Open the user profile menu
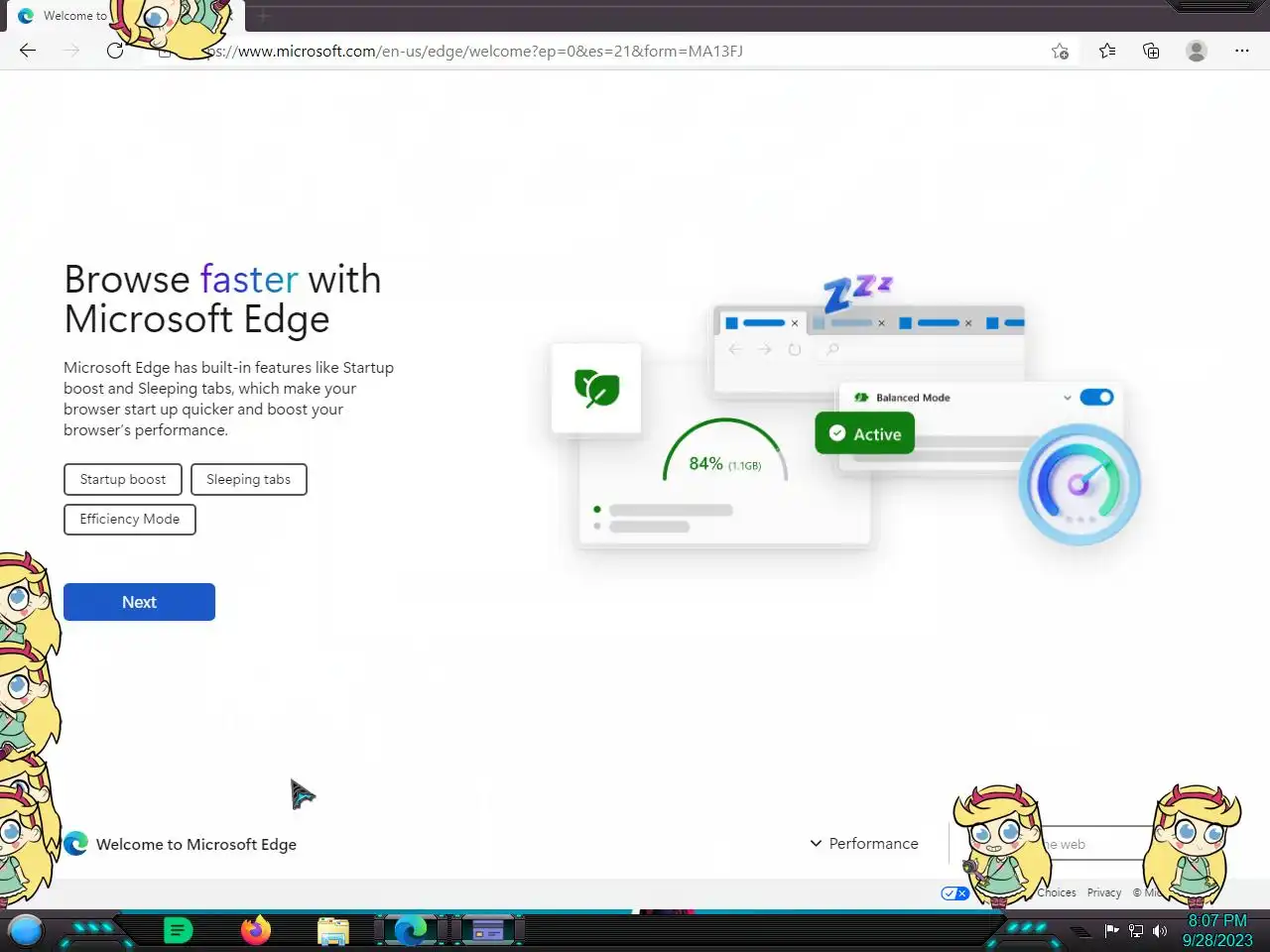The width and height of the screenshot is (1270, 952). (x=1197, y=51)
